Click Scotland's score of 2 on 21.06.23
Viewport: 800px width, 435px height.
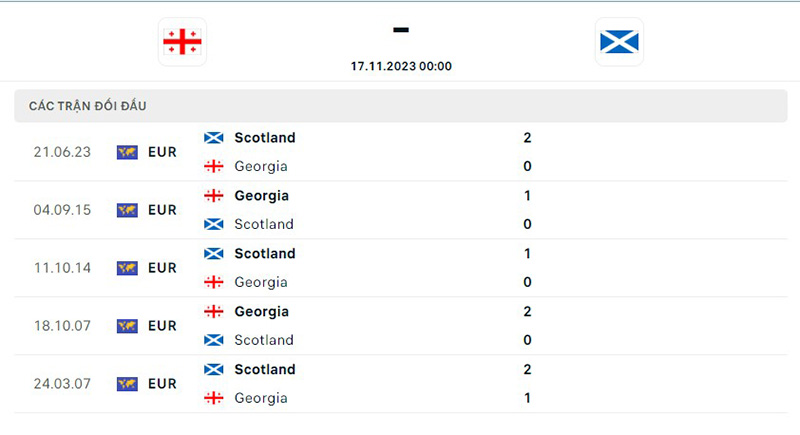[x=527, y=138]
